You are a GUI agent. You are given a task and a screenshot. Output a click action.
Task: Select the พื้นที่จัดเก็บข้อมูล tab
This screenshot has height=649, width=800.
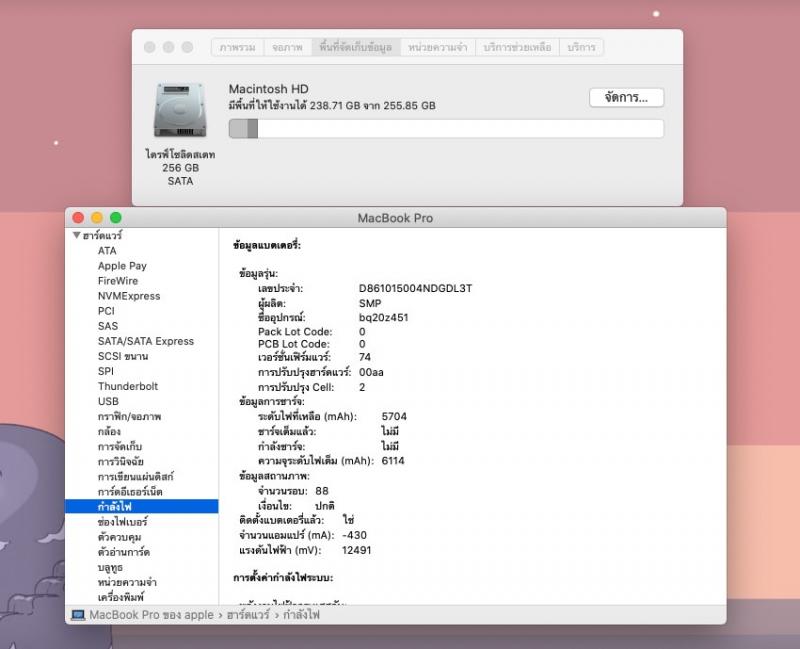pos(356,47)
